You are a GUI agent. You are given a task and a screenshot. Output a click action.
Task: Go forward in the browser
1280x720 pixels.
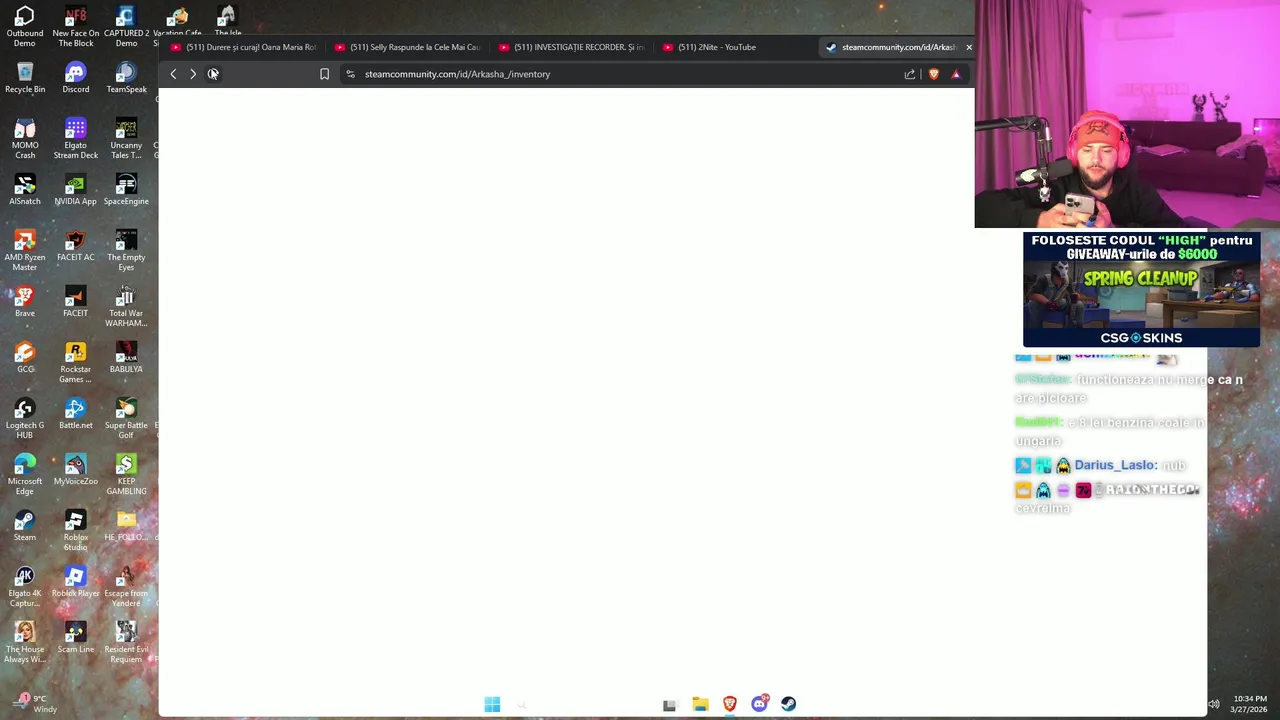pos(193,74)
